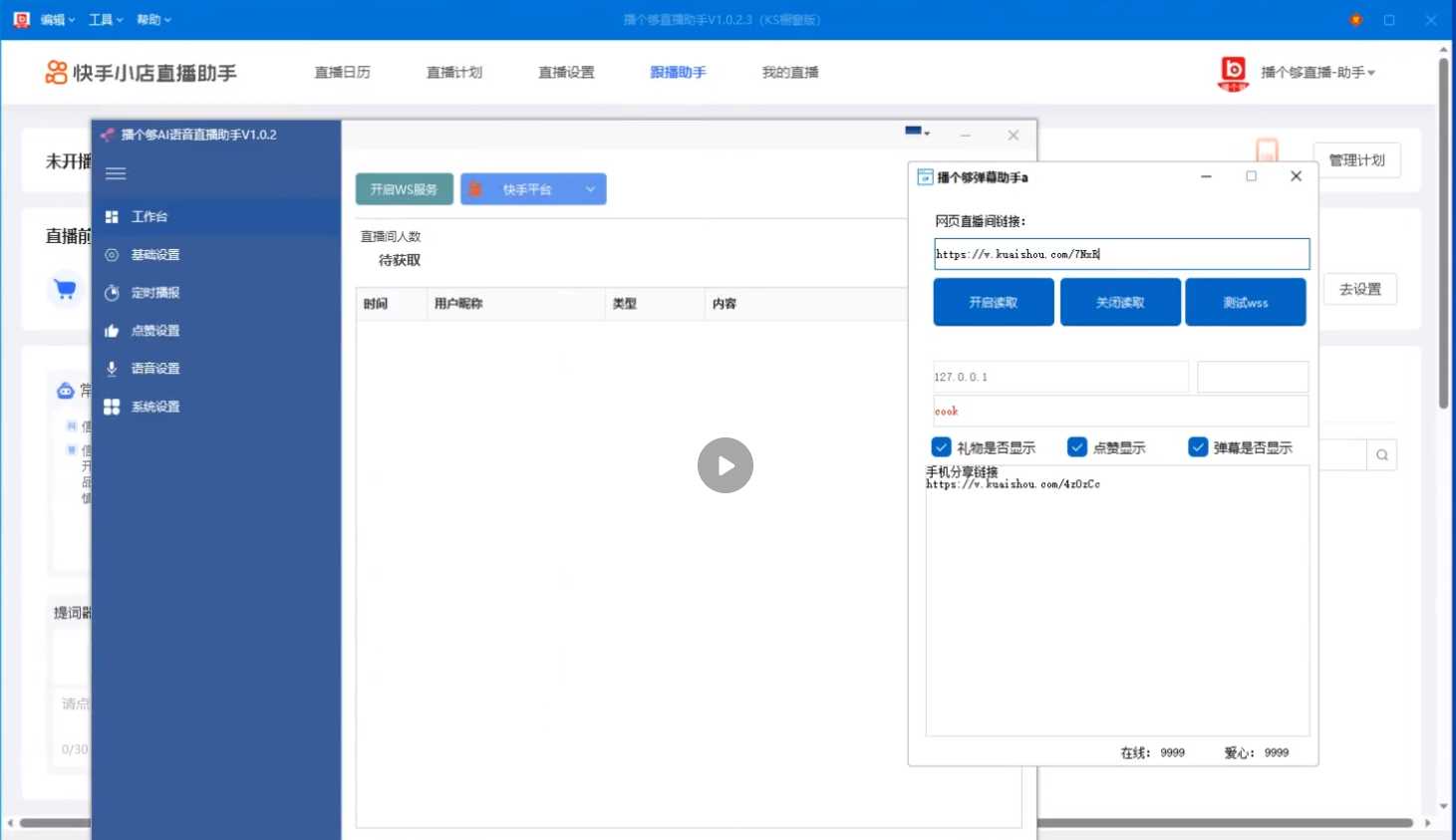1456x840 pixels.
Task: Click the 在线: 9999 status text
Action: tap(1153, 753)
